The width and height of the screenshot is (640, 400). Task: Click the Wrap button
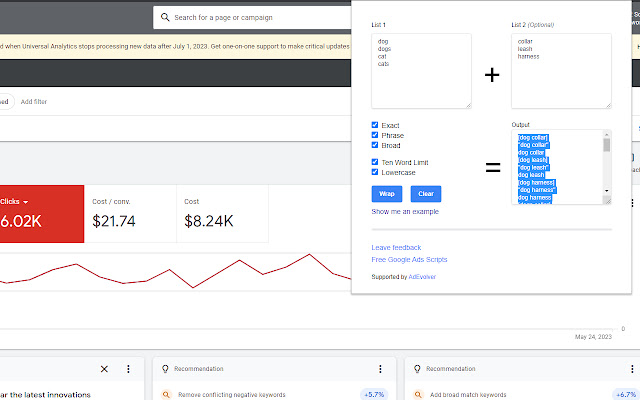(387, 194)
